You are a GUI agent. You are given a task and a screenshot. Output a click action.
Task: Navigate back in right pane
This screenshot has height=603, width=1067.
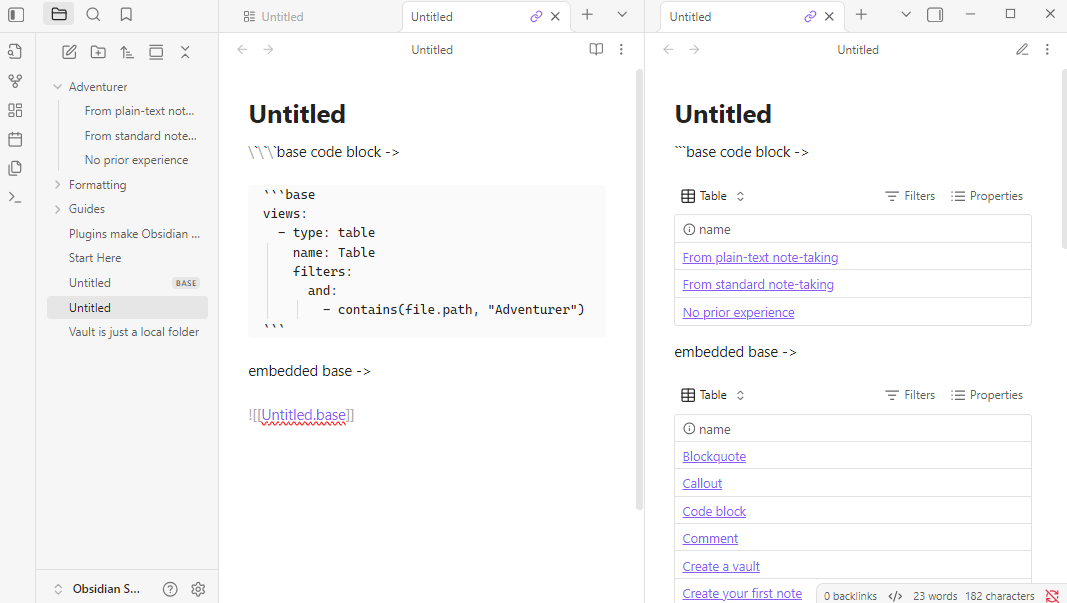(668, 49)
